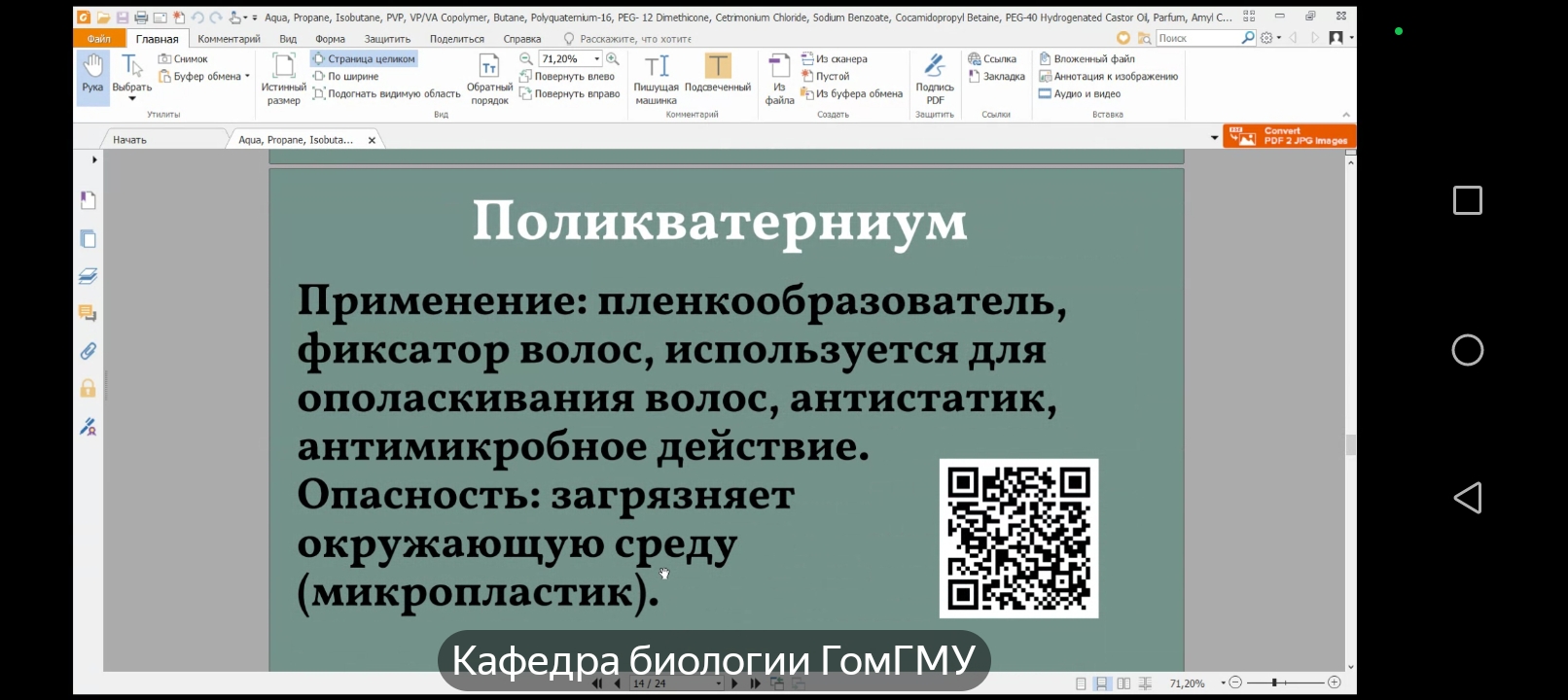
Task: Insert a Вложенный файл attachment
Action: (x=1087, y=58)
